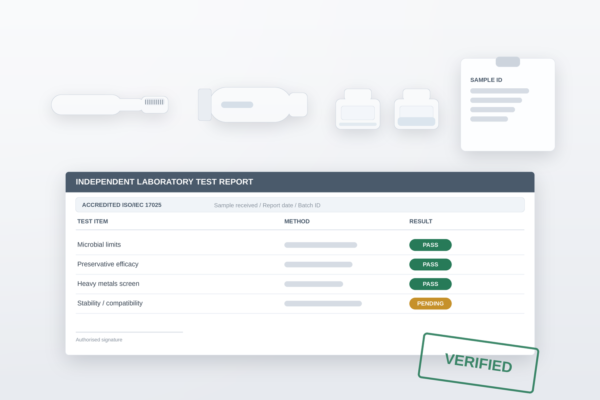The width and height of the screenshot is (600, 400).
Task: Click the bottle's label placeholder
Action: [x=237, y=105]
